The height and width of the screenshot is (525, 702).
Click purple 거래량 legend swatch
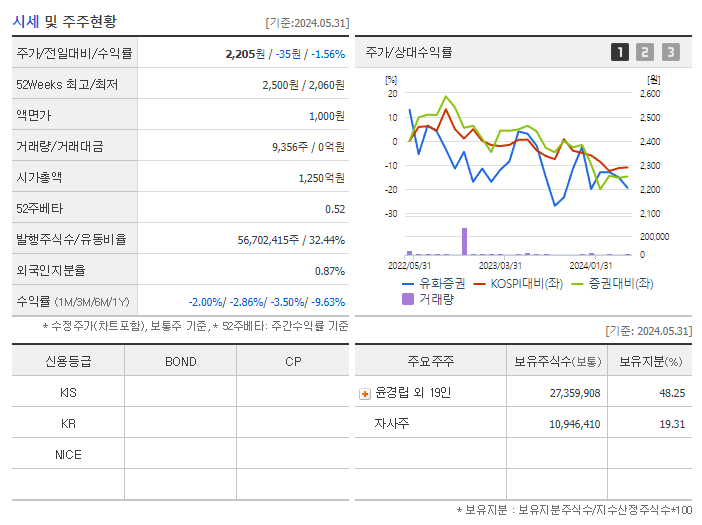click(x=408, y=299)
